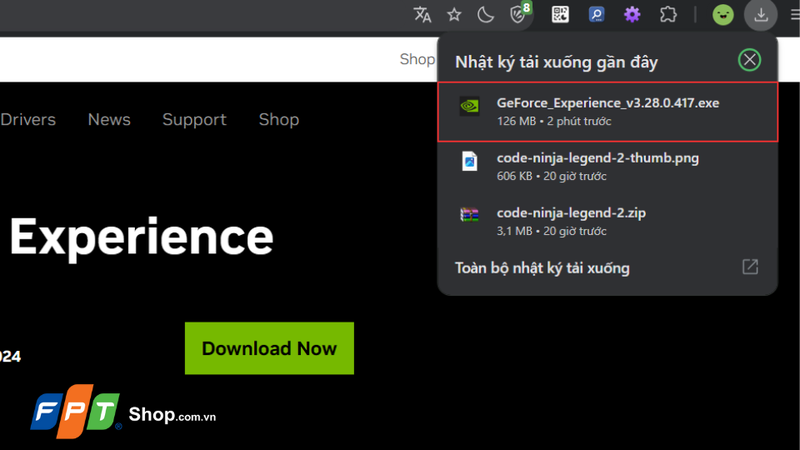The image size is (800, 450).
Task: Open code-ninja-legend-2-thumb.png download
Action: (607, 166)
